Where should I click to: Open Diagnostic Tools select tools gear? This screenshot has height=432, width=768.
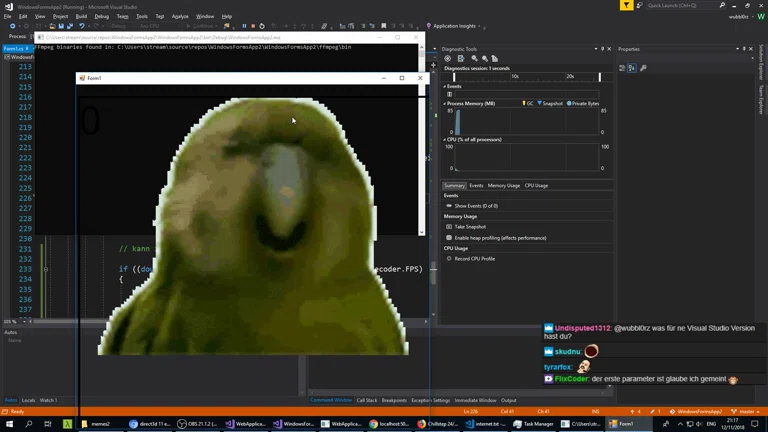pos(447,58)
